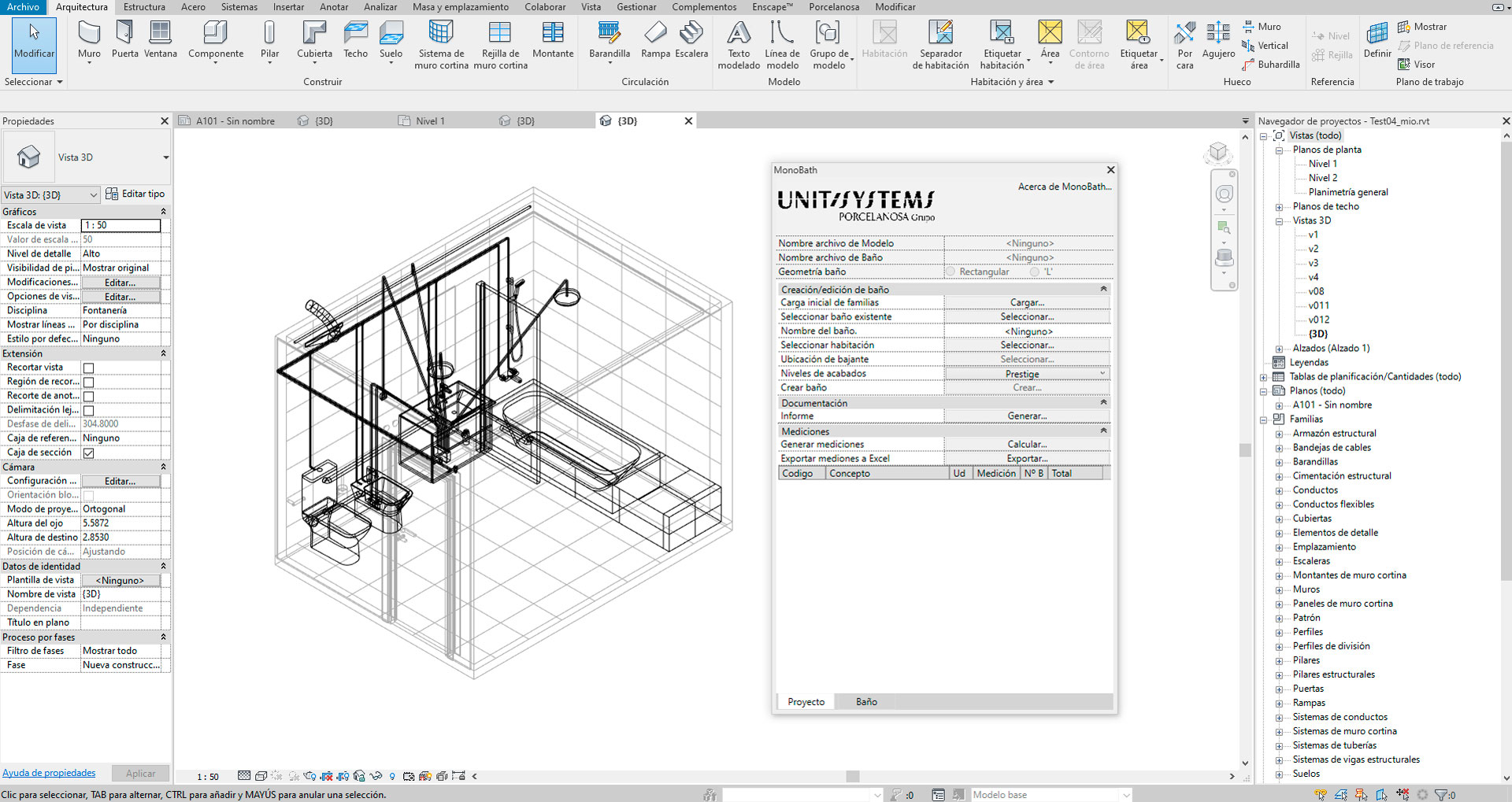This screenshot has width=1512, height=802.
Task: Uncheck the Caja de sección checkbox
Action: click(x=88, y=453)
